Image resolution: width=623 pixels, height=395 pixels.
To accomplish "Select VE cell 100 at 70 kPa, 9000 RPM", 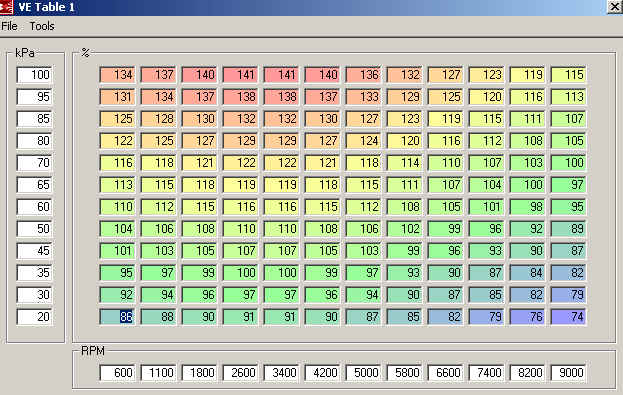I will pyautogui.click(x=569, y=163).
